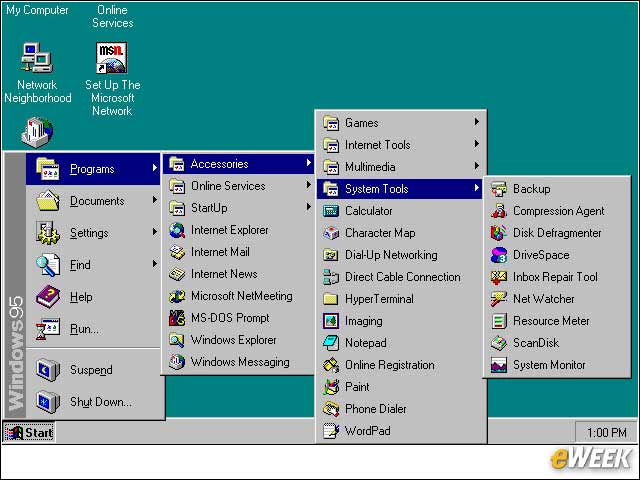
Task: Open the Network Neighborhood desktop icon
Action: [37, 58]
